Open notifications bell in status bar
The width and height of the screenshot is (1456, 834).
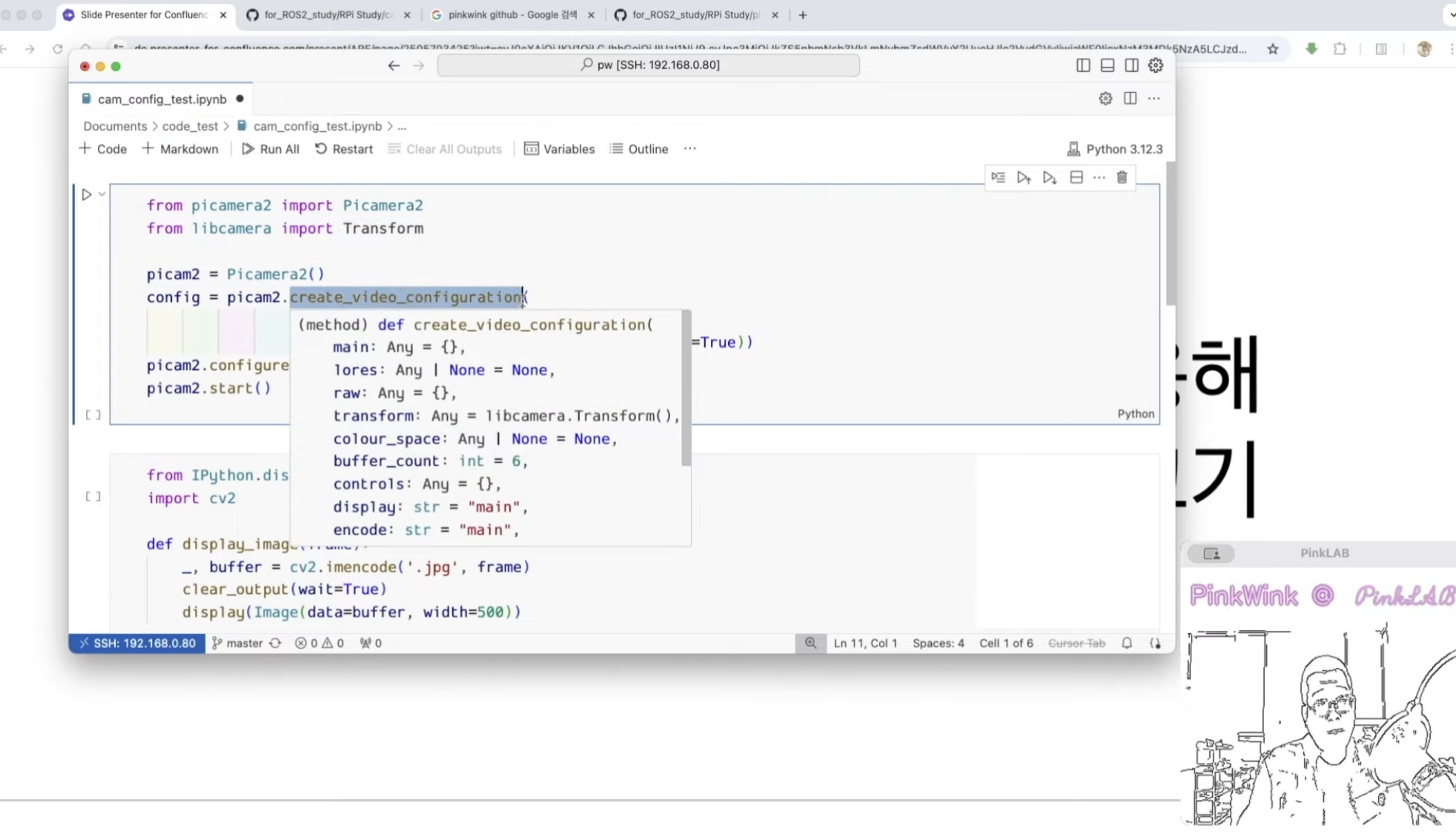click(1126, 643)
